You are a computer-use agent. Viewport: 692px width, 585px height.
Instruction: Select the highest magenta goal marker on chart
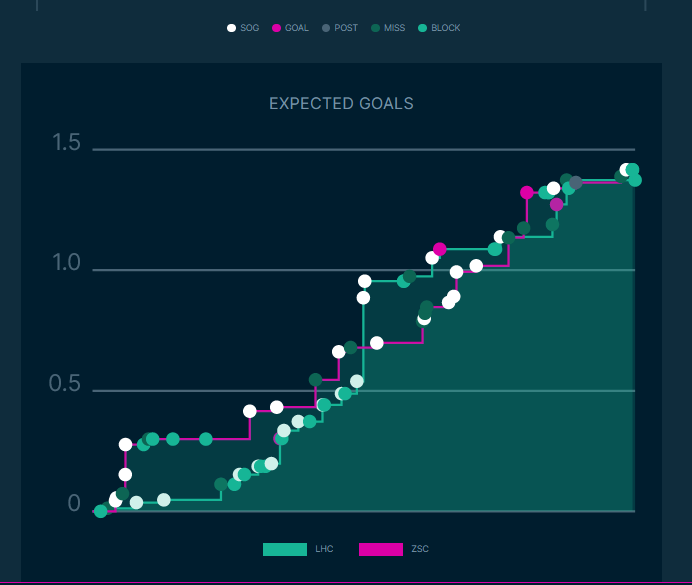(x=527, y=192)
